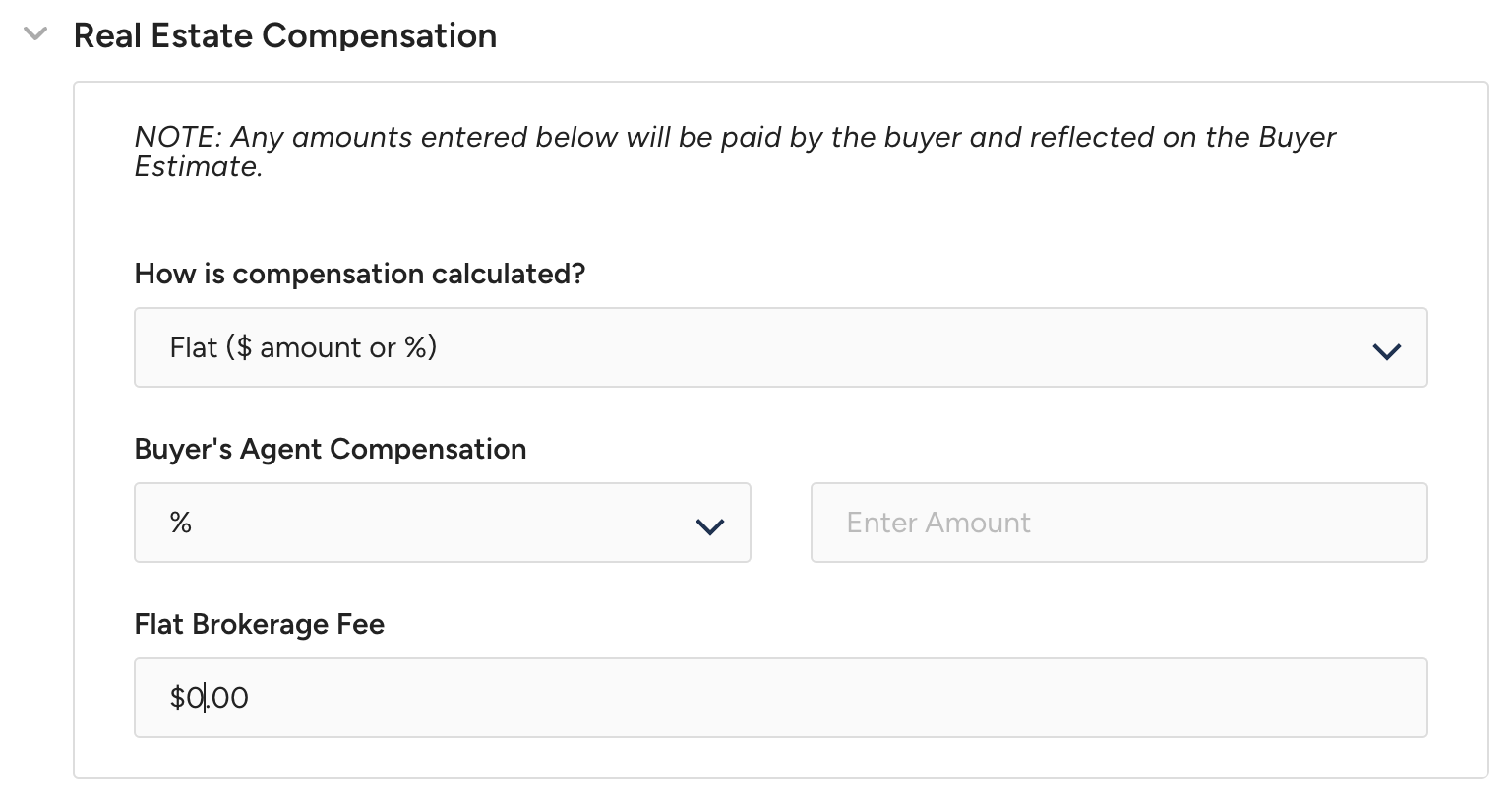Image resolution: width=1512 pixels, height=802 pixels.
Task: Click the Real Estate Compensation heading
Action: (x=284, y=36)
